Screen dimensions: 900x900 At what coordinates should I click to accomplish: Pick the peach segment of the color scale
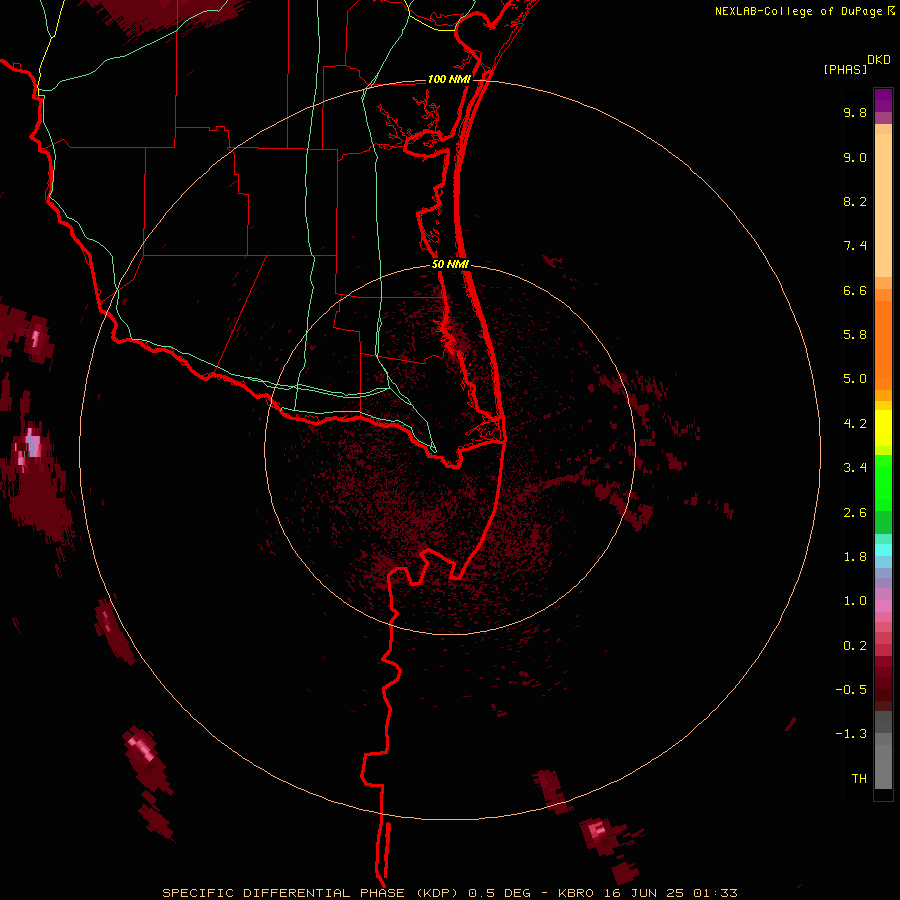[883, 201]
